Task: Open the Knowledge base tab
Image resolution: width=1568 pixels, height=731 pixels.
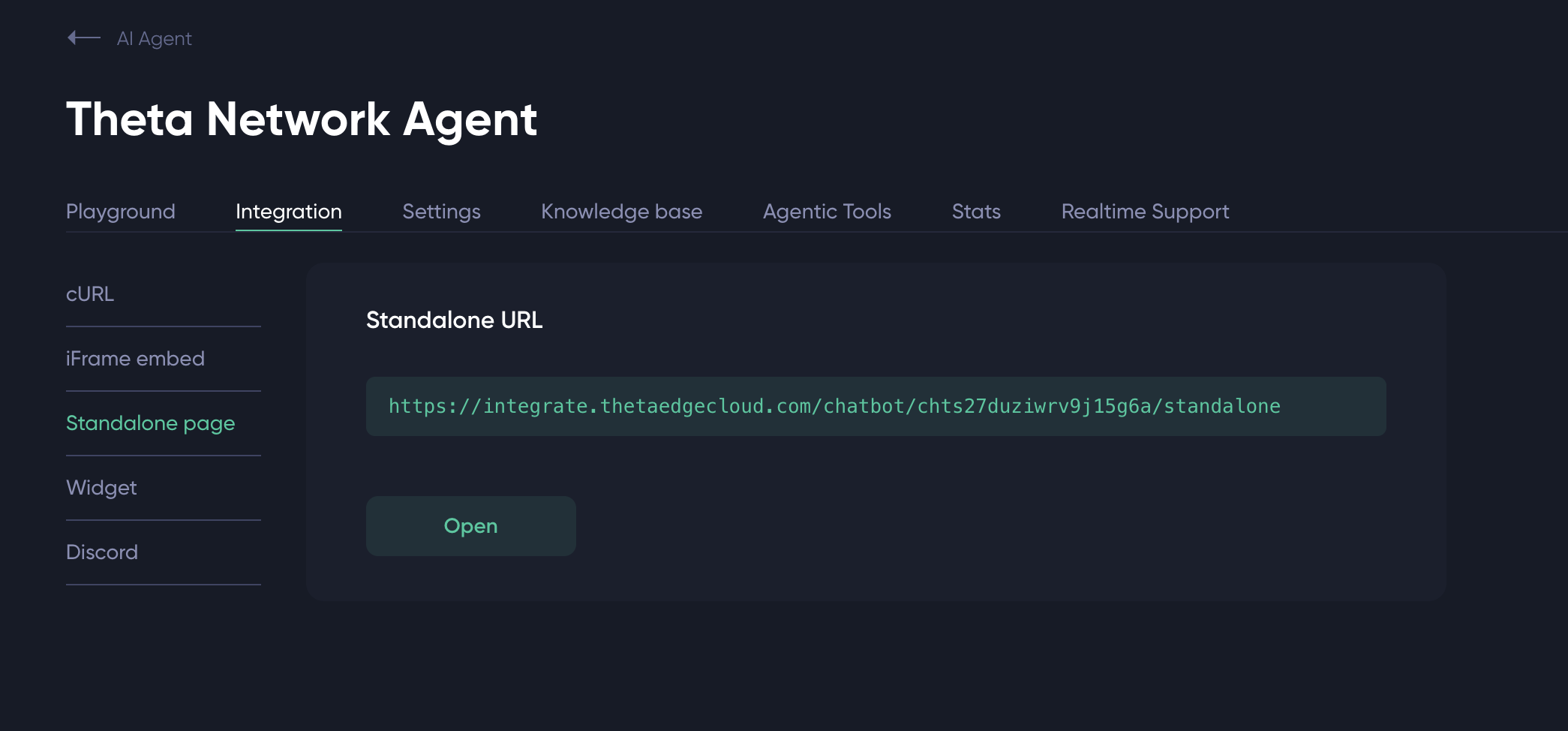Action: point(622,212)
